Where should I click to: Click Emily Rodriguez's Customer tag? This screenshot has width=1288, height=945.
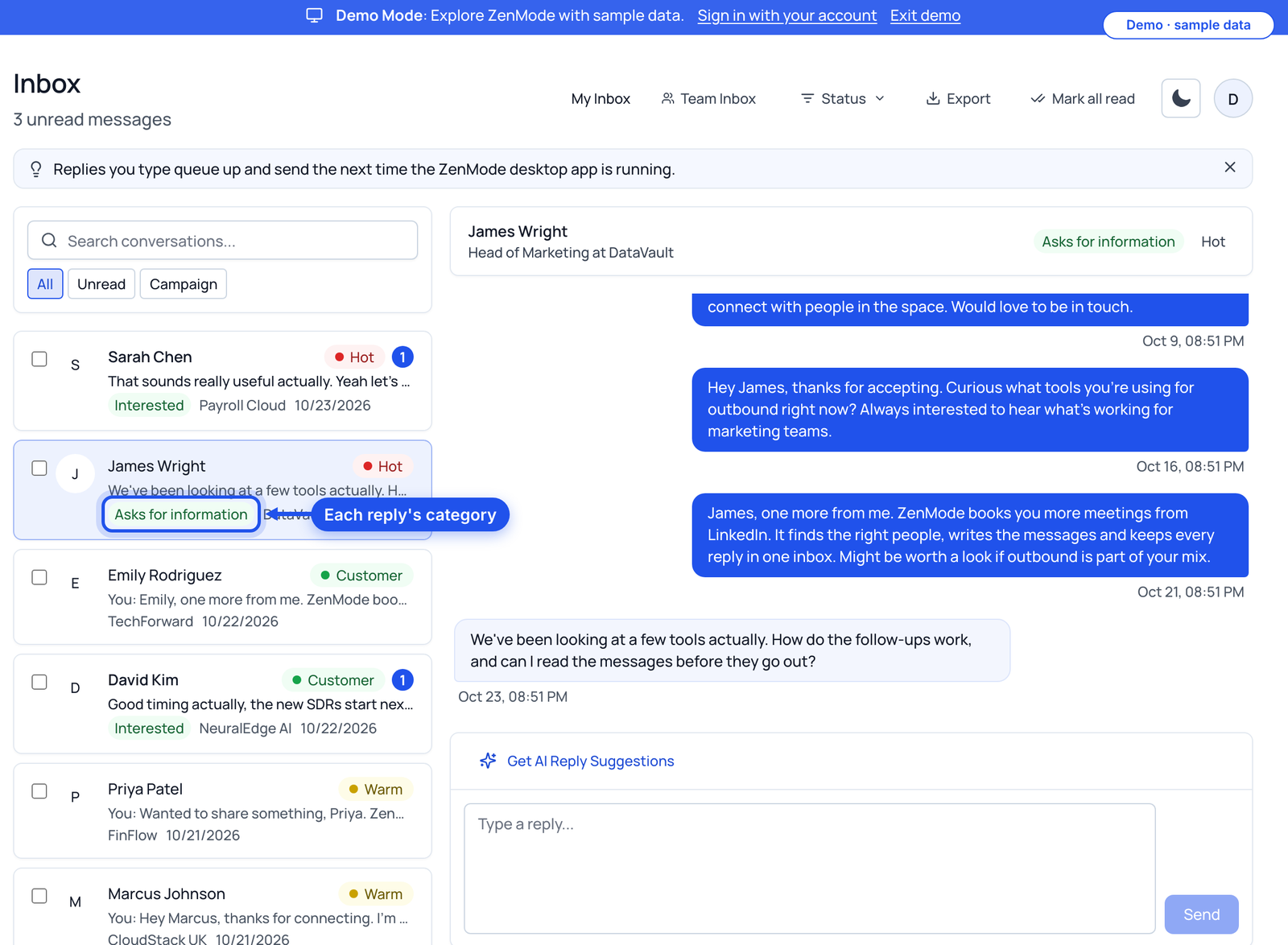(x=361, y=576)
